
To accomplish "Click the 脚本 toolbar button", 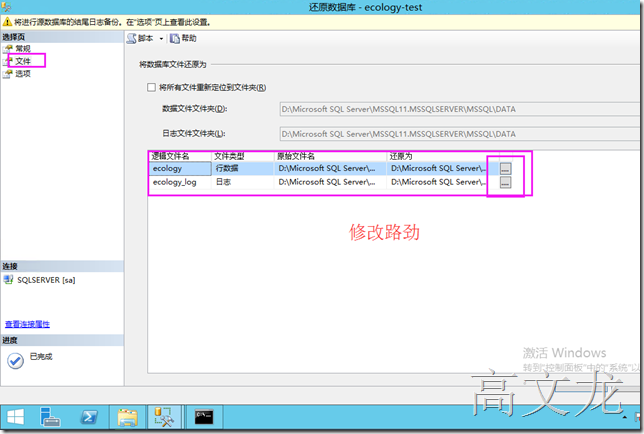I will pyautogui.click(x=140, y=38).
